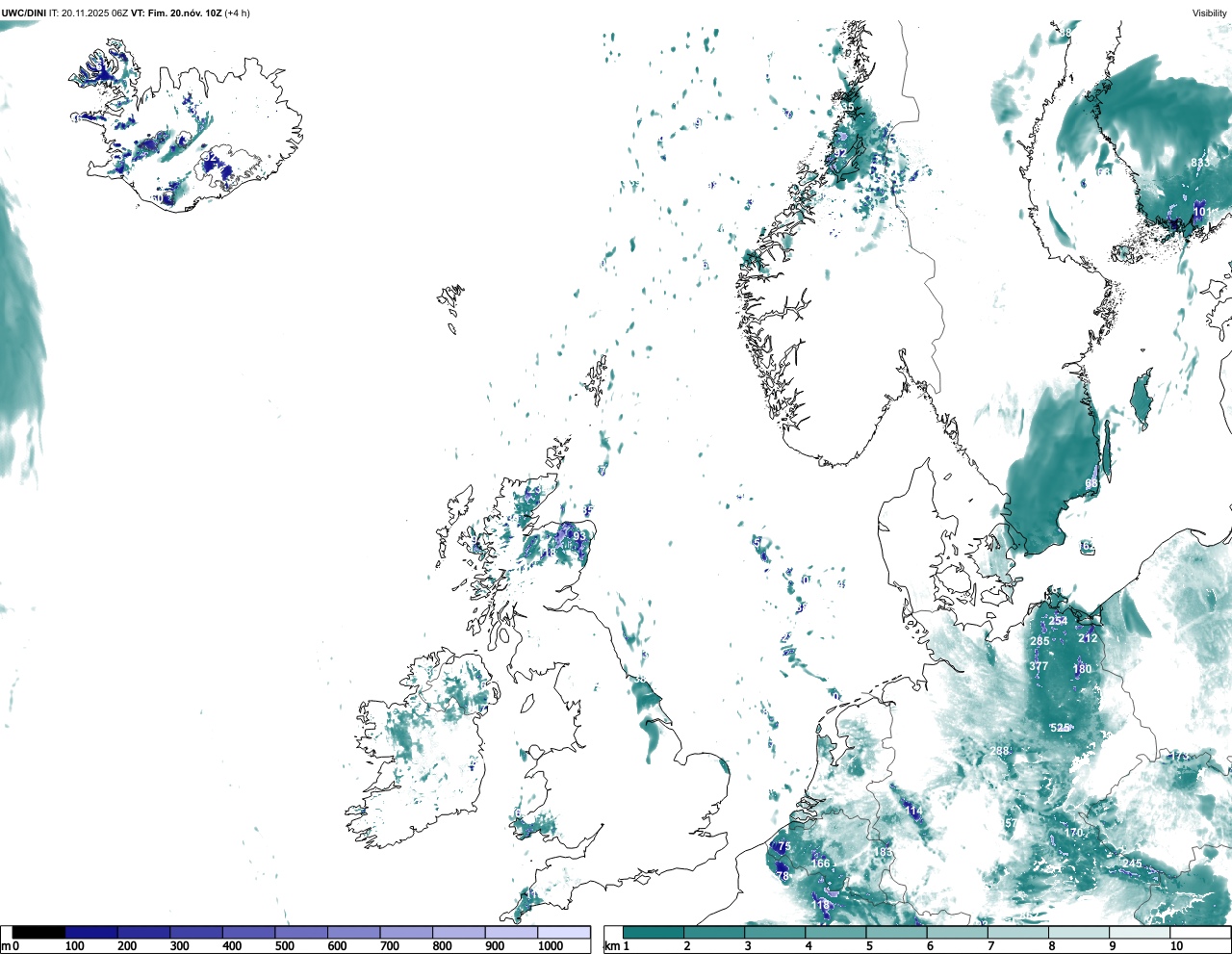Image resolution: width=1232 pixels, height=954 pixels.
Task: Click the 285 visibility value on the map
Action: click(x=1039, y=641)
